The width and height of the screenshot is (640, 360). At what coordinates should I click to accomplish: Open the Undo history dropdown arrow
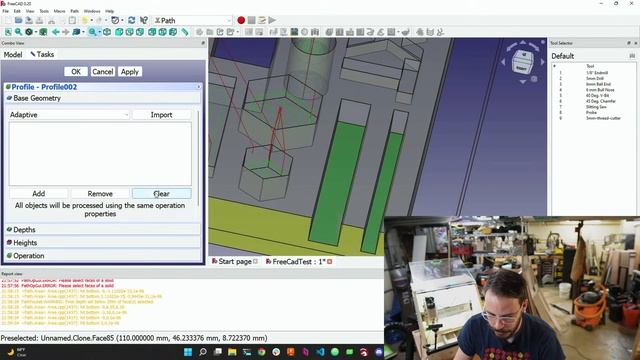coord(91,20)
